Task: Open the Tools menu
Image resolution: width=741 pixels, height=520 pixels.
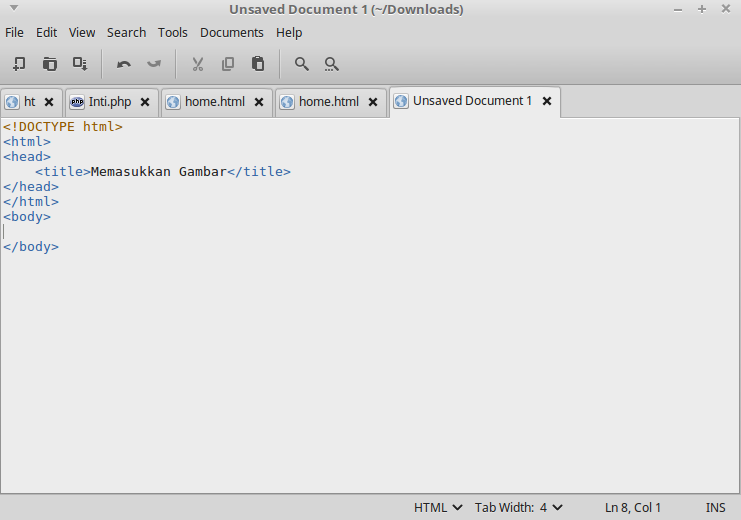Action: [x=172, y=33]
